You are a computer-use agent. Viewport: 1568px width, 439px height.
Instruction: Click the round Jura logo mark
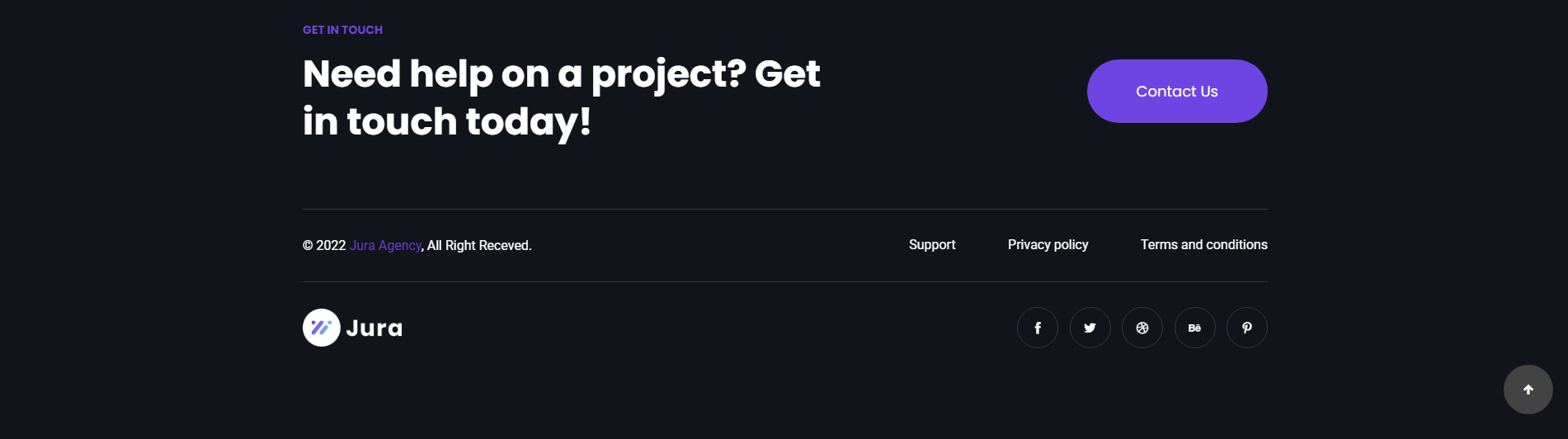[x=322, y=328]
